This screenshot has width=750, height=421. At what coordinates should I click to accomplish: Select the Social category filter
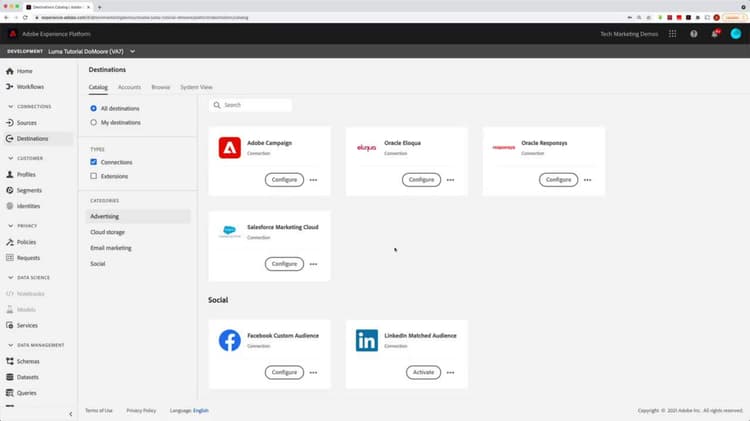coord(98,264)
